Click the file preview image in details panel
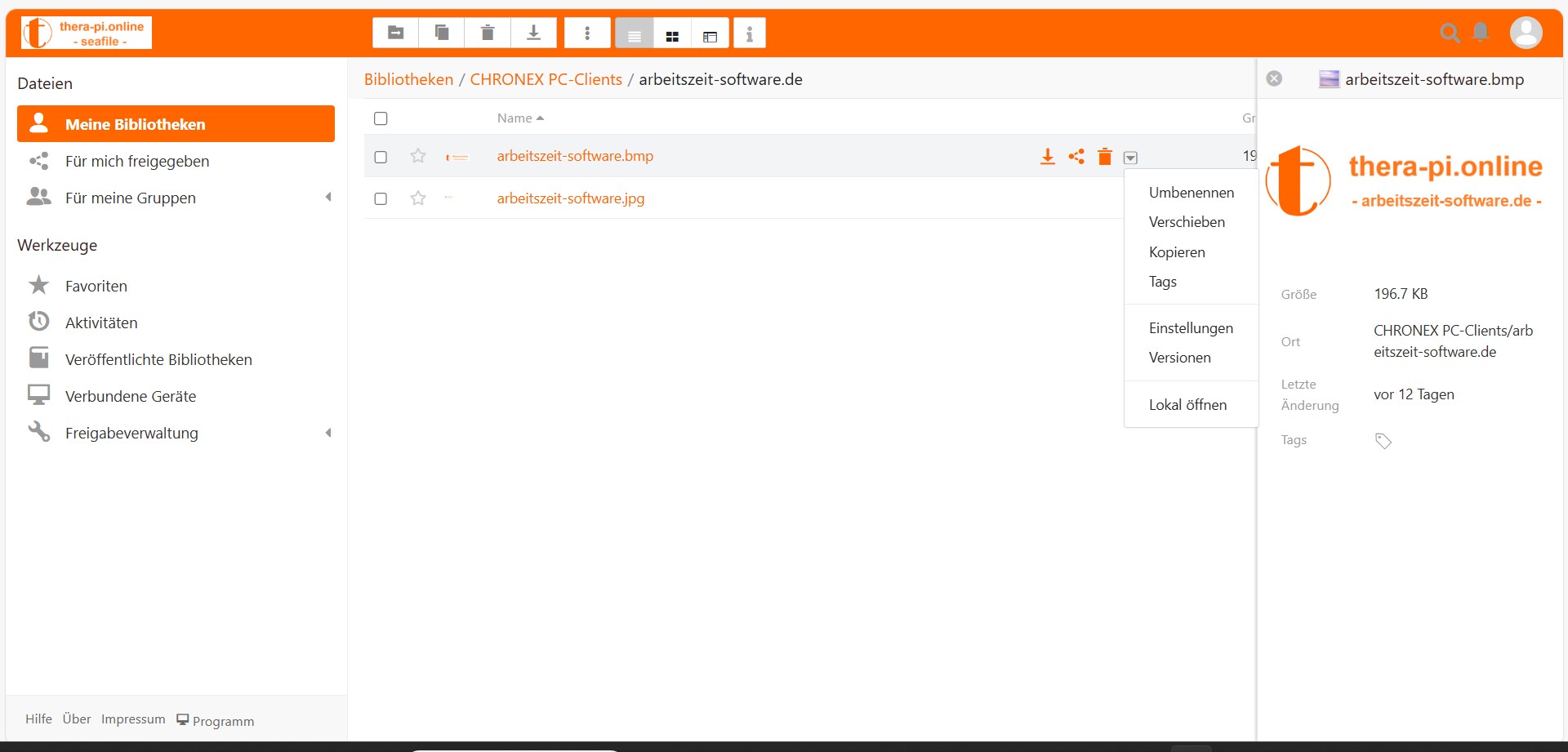This screenshot has width=1568, height=752. click(x=1404, y=181)
